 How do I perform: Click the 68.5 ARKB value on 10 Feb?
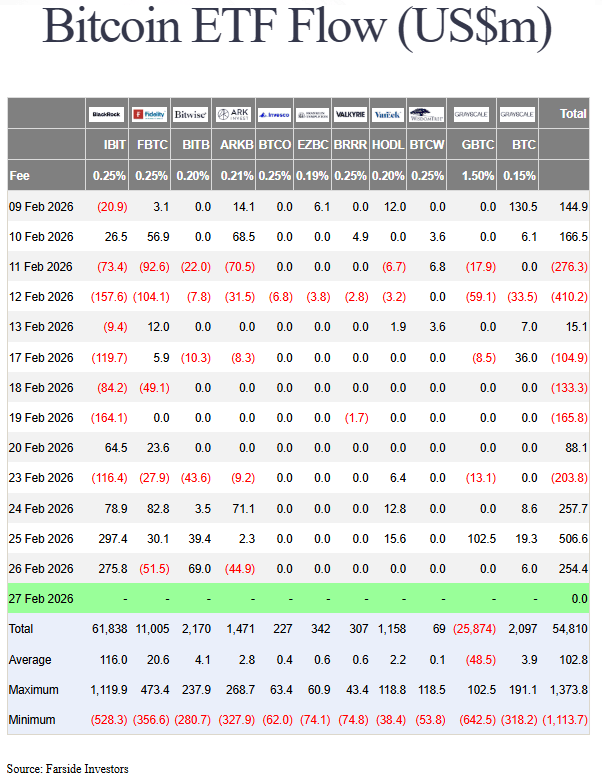[x=244, y=237]
